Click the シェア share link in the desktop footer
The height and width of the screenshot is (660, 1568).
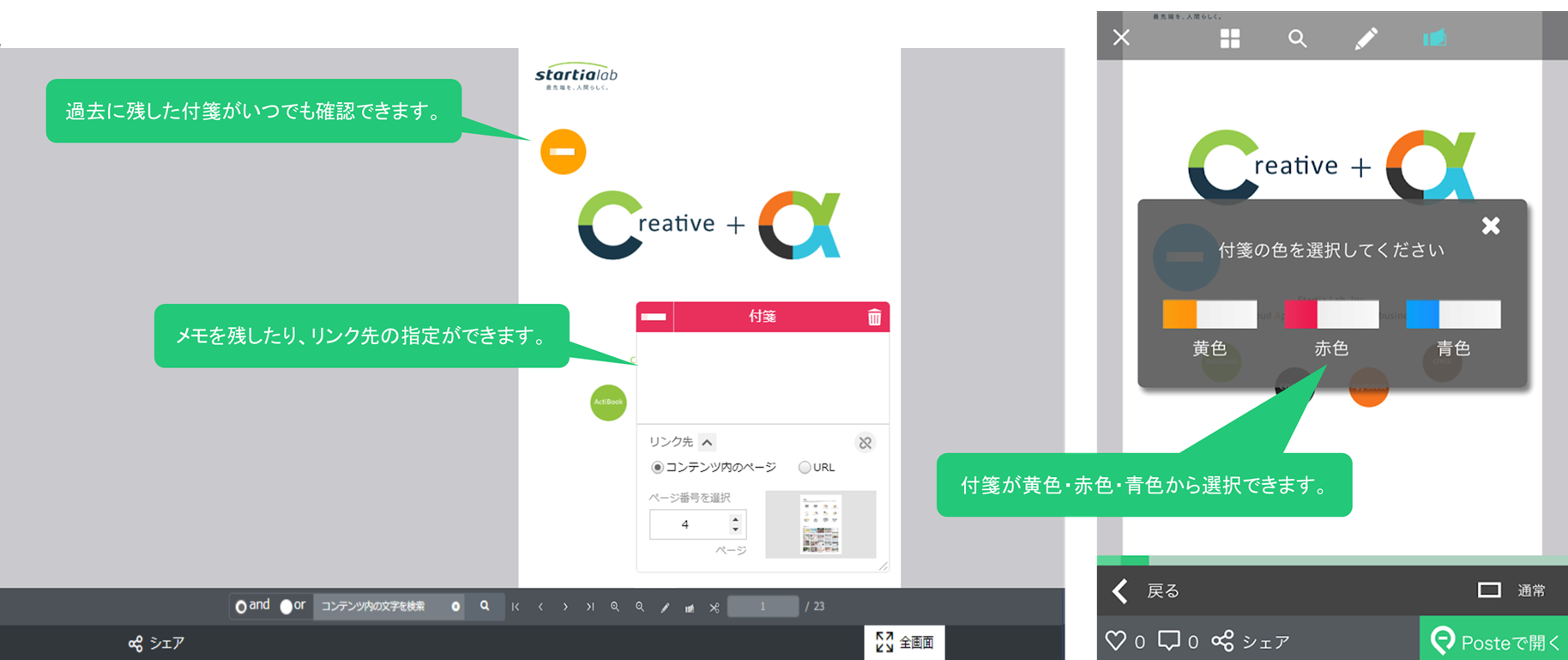156,643
